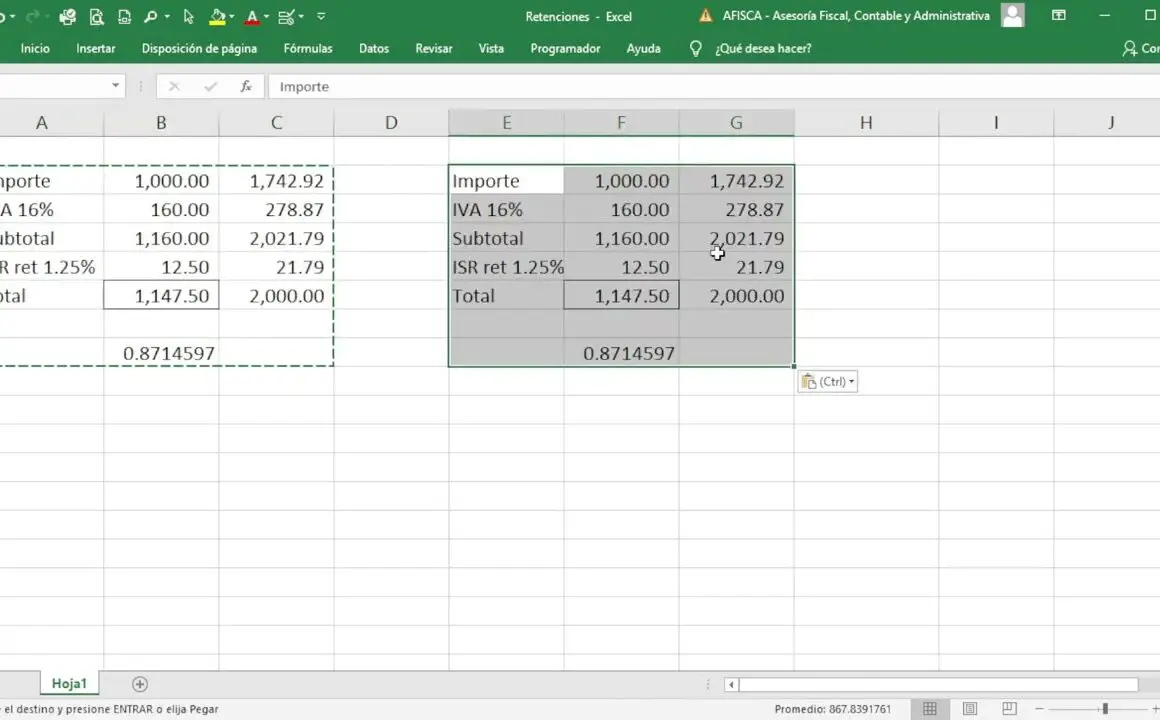
Task: Click the page setup icon beside Print Preview
Action: (x=124, y=16)
